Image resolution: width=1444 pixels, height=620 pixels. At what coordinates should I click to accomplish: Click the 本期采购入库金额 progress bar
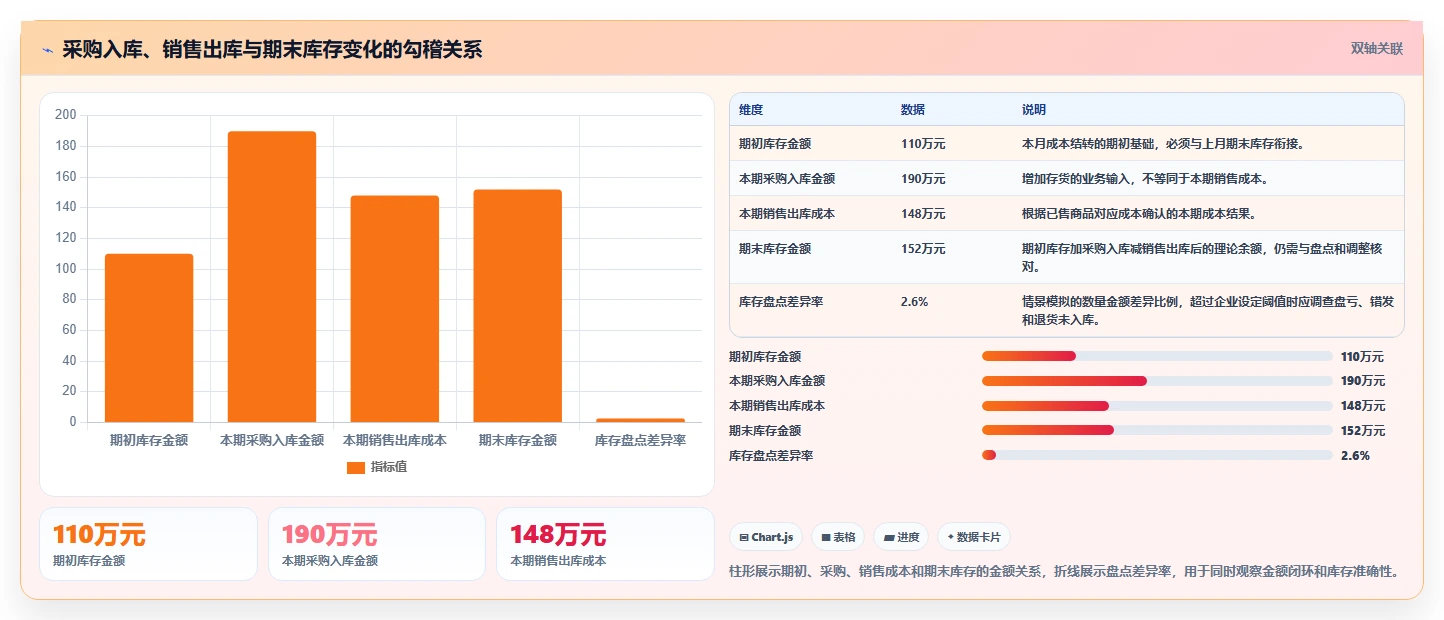tap(1157, 381)
